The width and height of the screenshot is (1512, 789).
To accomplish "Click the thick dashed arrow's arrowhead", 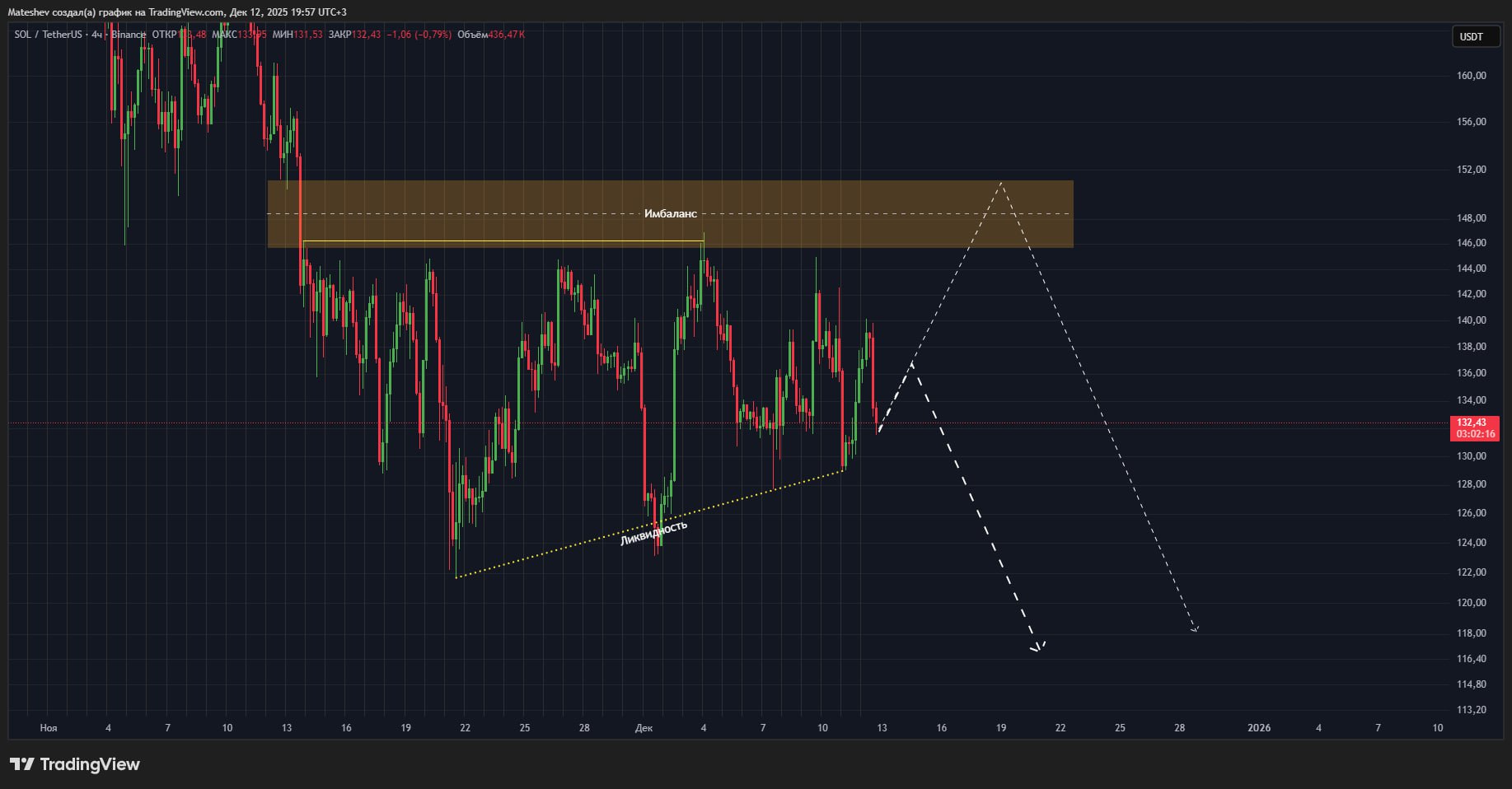I will click(1037, 647).
